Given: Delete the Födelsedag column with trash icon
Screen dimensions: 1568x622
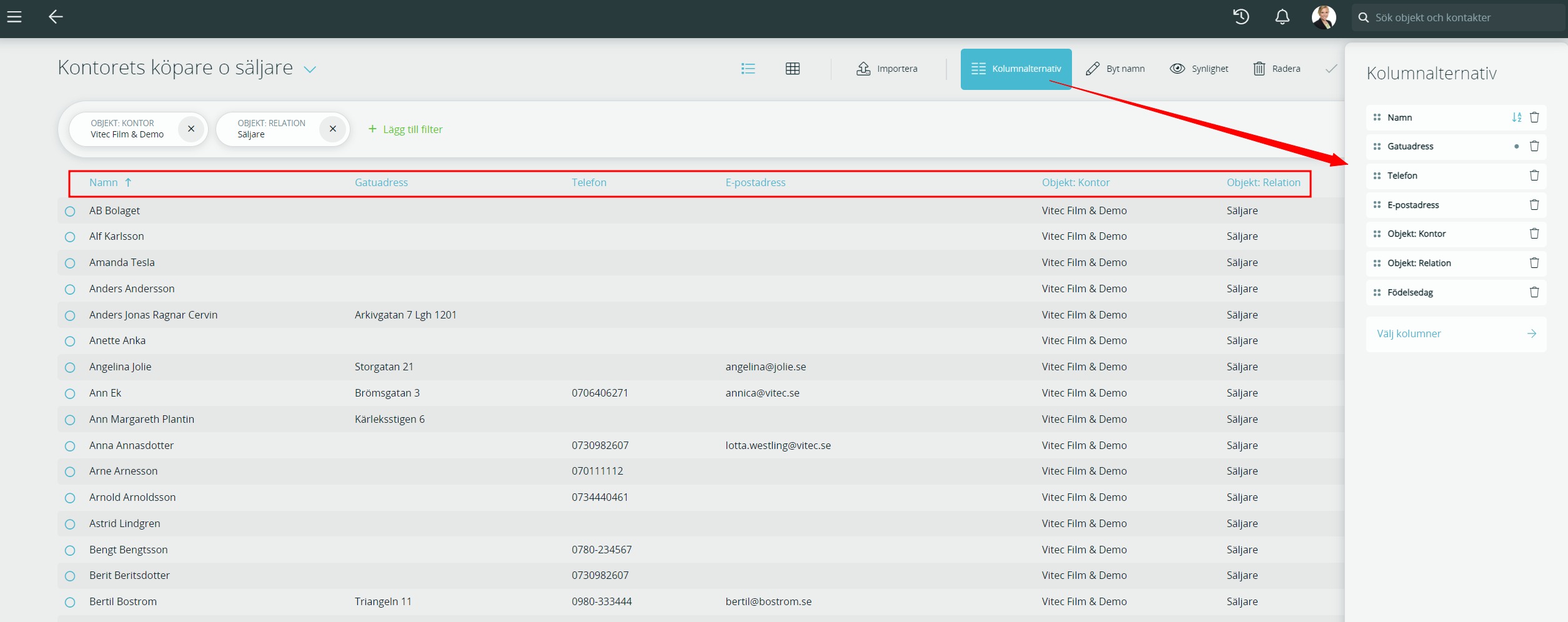Looking at the screenshot, I should [x=1534, y=292].
